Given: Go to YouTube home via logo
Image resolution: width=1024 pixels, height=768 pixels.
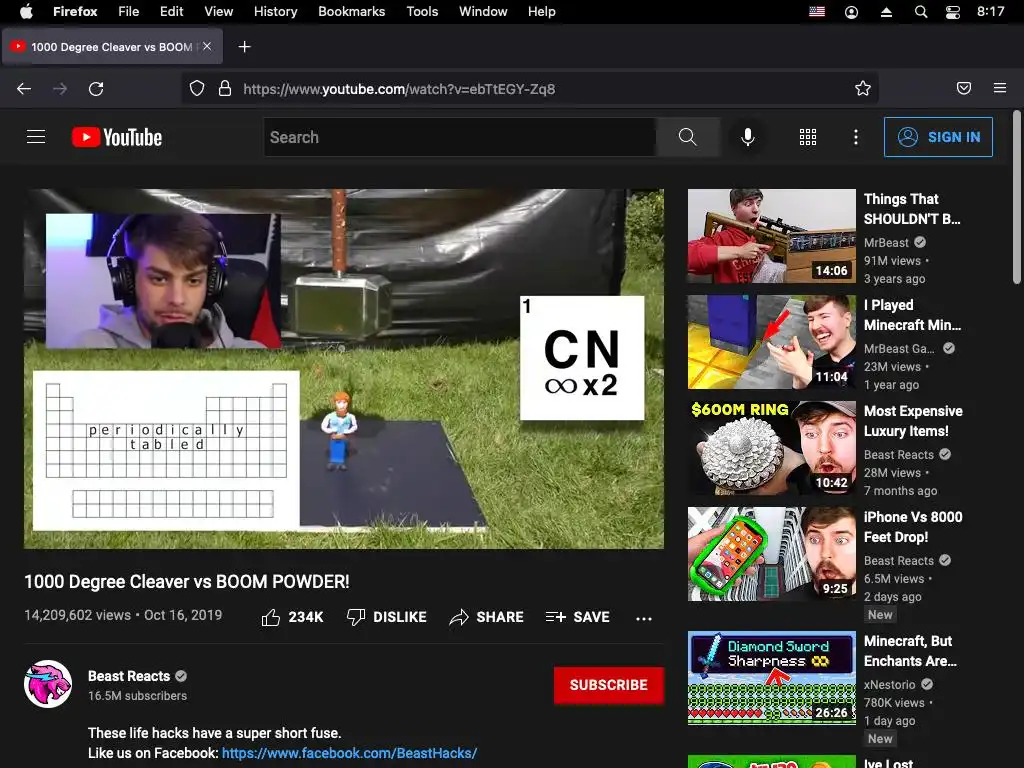Looking at the screenshot, I should (x=117, y=137).
